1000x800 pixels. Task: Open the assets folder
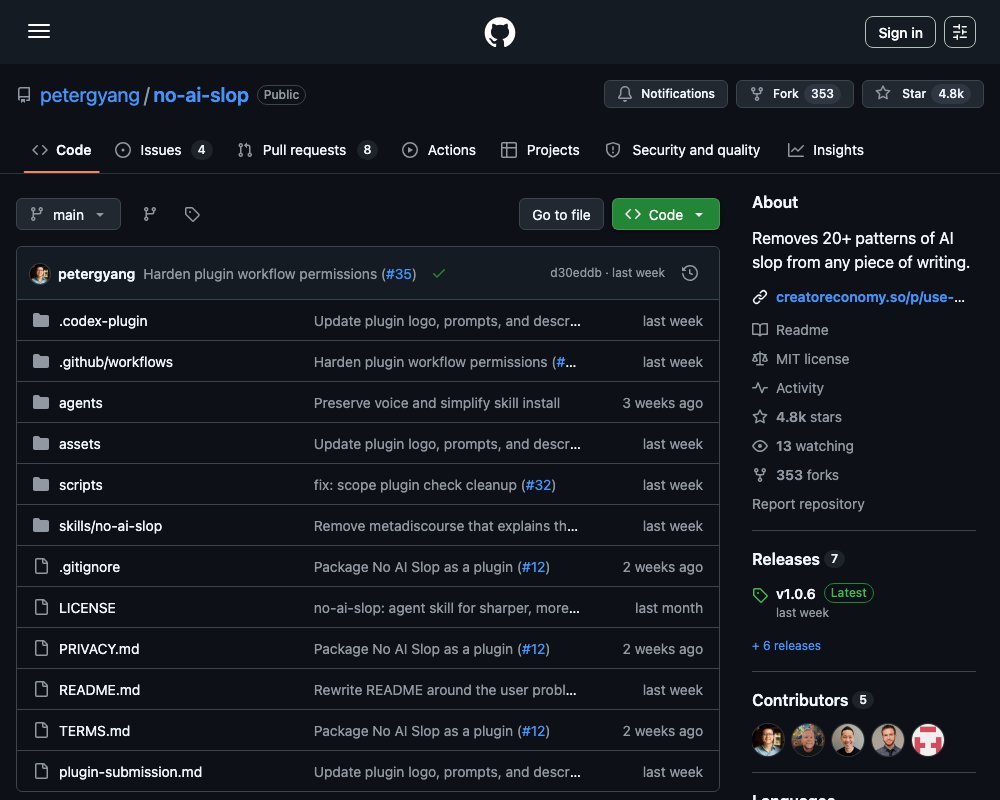[x=80, y=444]
